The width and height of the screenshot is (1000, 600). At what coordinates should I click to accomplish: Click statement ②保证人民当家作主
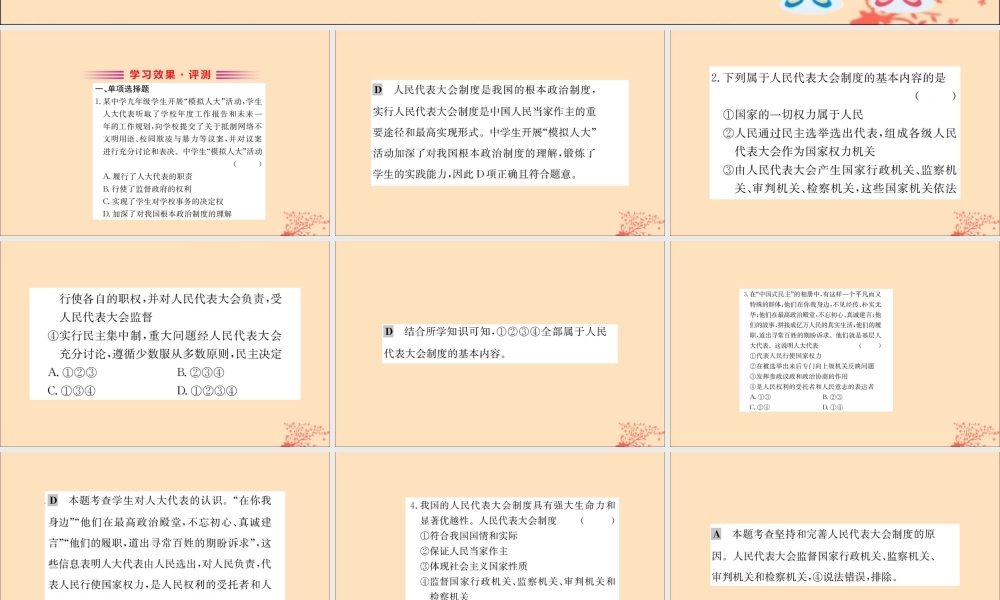[x=464, y=551]
